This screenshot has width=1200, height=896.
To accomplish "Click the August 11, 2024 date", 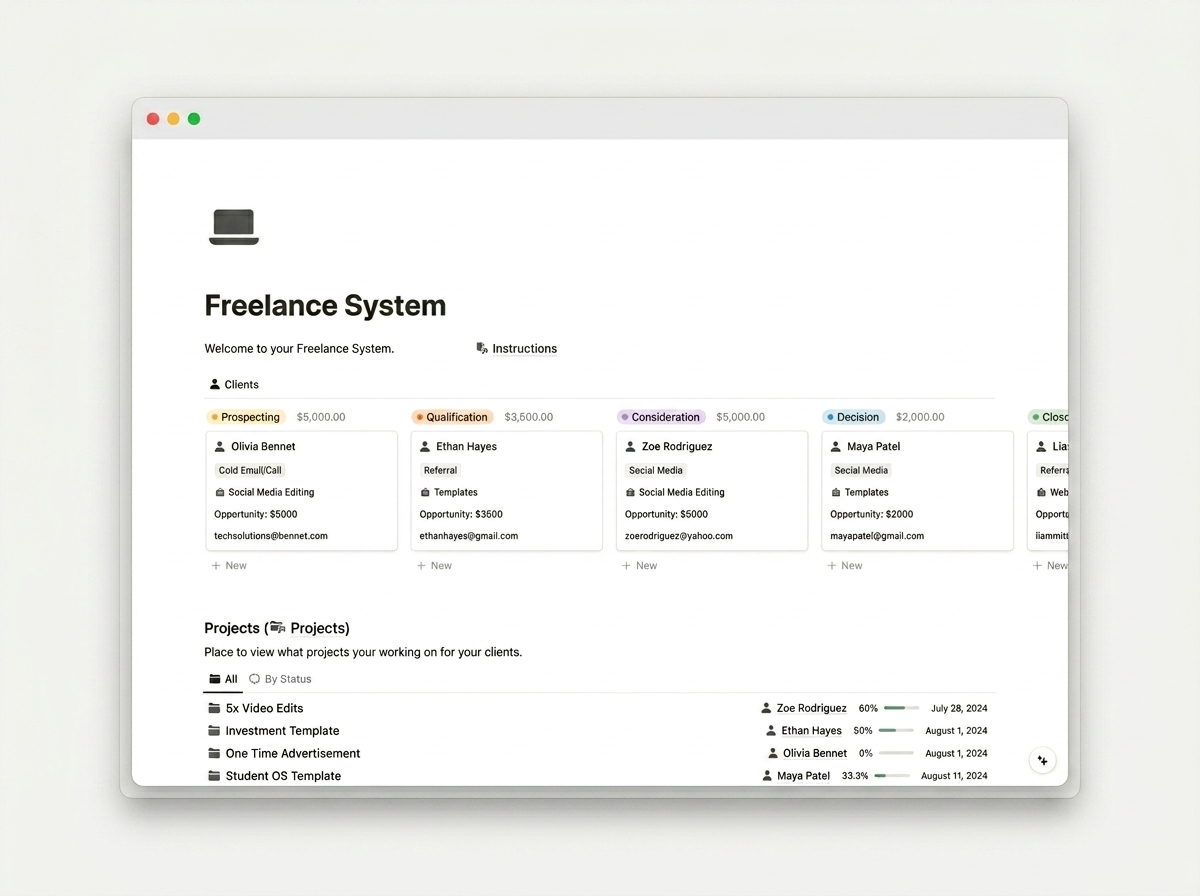I will (x=954, y=776).
